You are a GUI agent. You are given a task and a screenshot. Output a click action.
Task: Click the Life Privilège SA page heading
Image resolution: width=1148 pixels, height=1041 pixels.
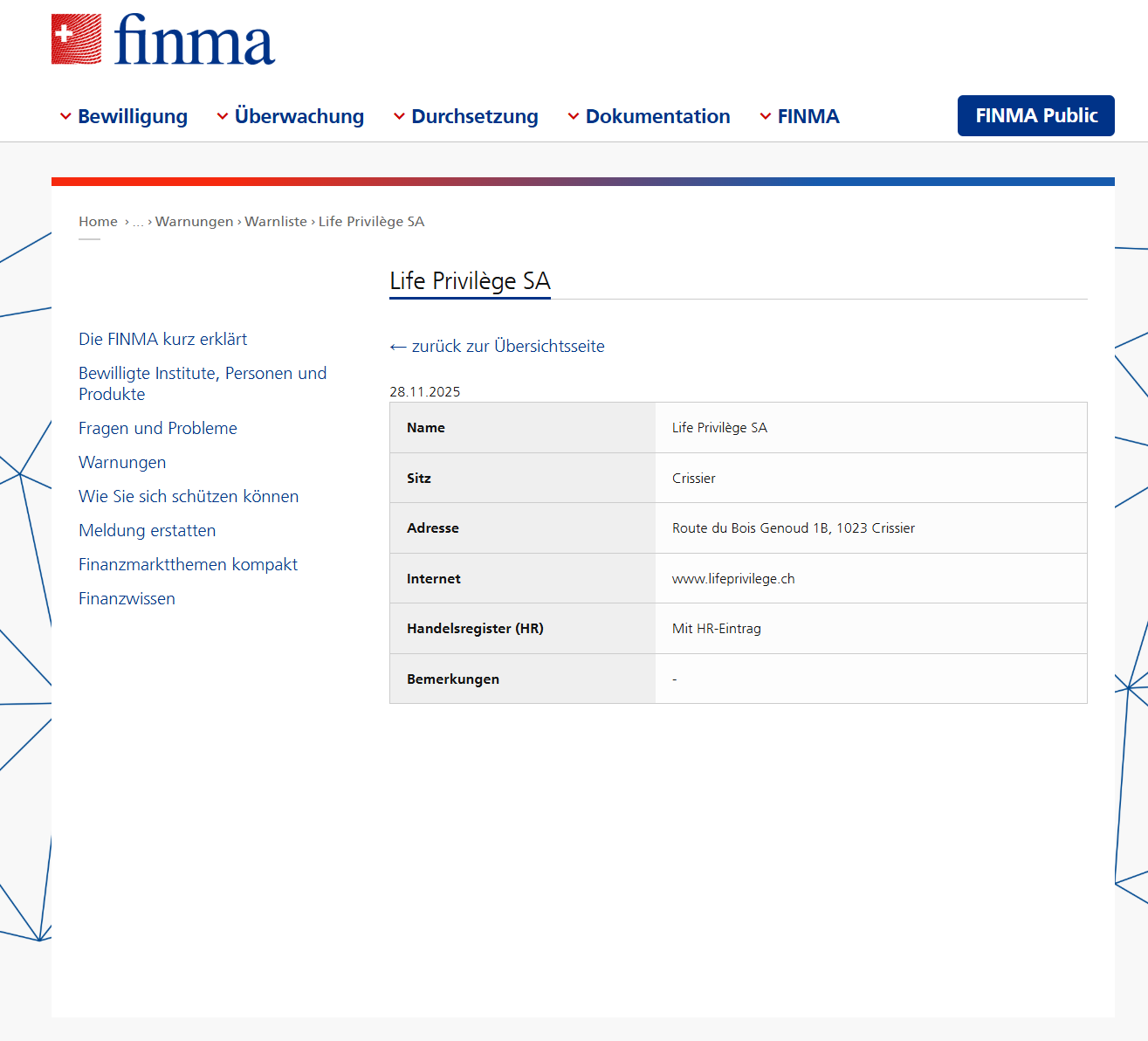[x=470, y=281]
